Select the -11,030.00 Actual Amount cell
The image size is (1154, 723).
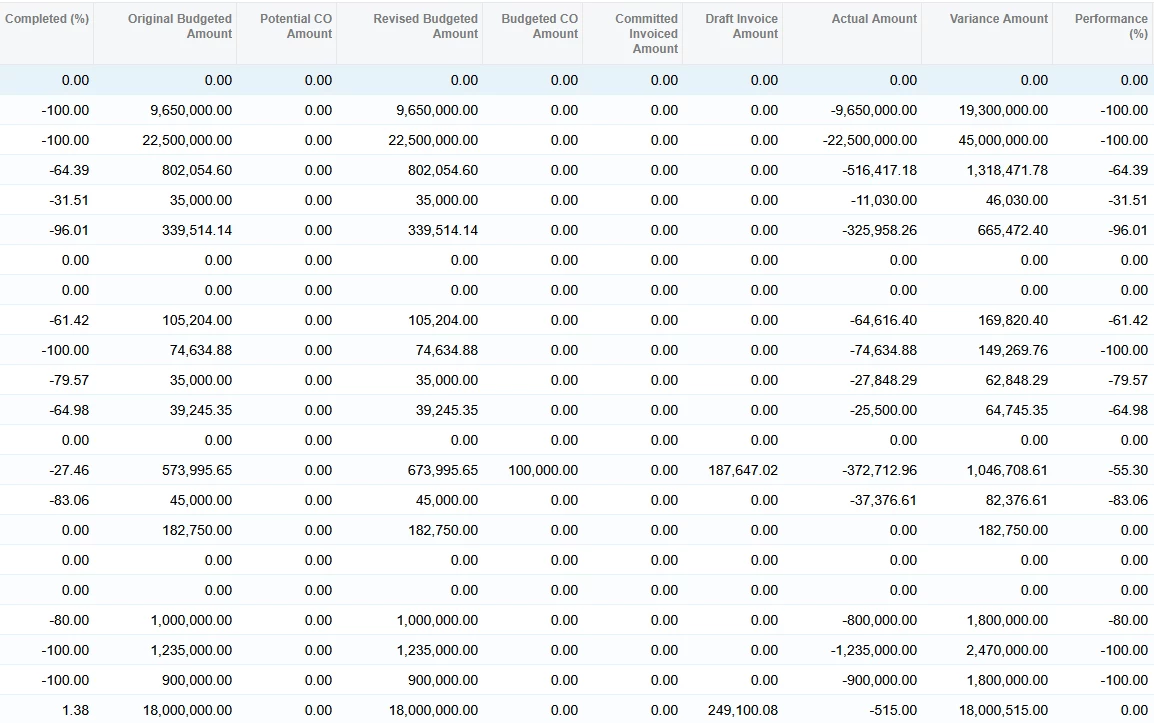[x=883, y=200]
